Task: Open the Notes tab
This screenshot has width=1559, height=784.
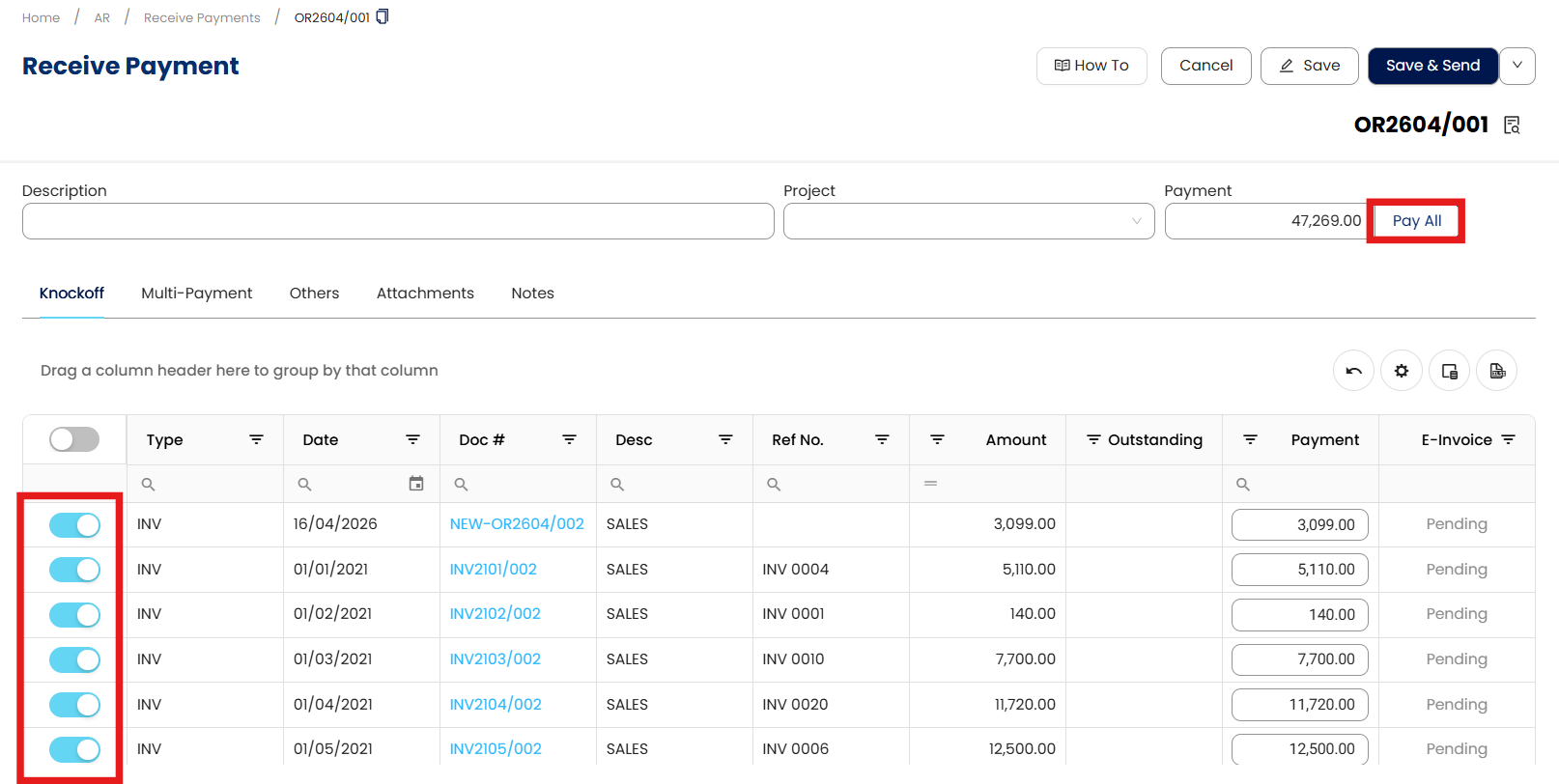Action: coord(533,294)
